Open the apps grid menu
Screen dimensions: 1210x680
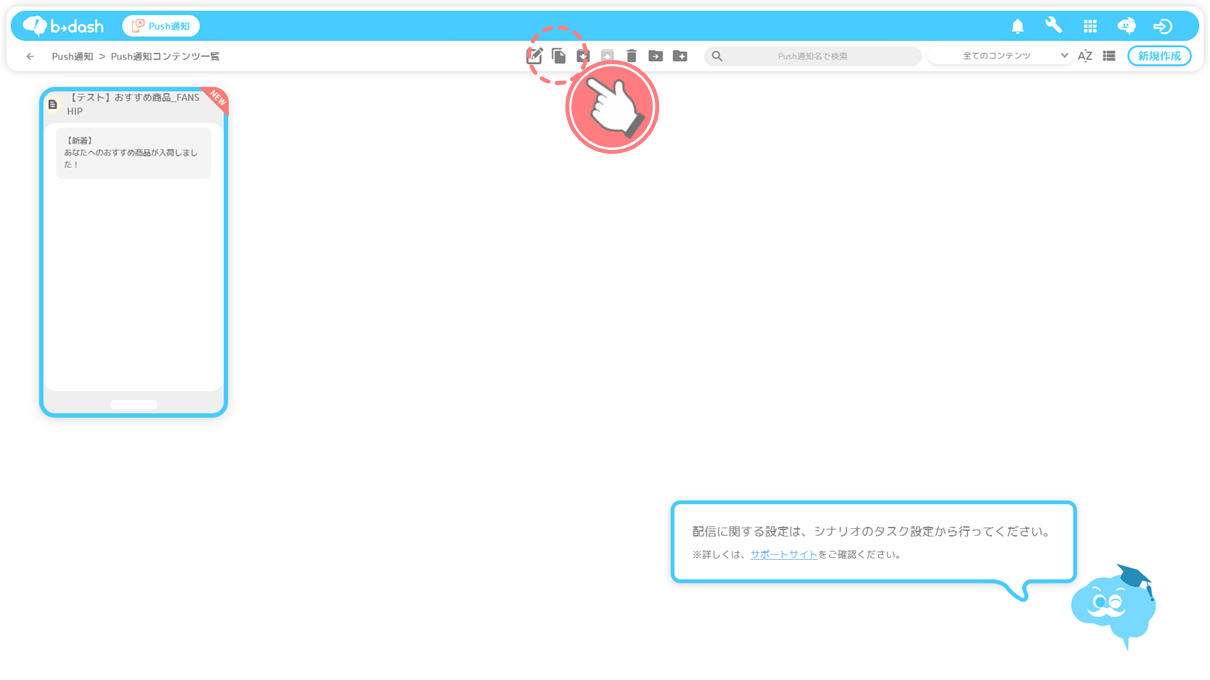pos(1090,26)
